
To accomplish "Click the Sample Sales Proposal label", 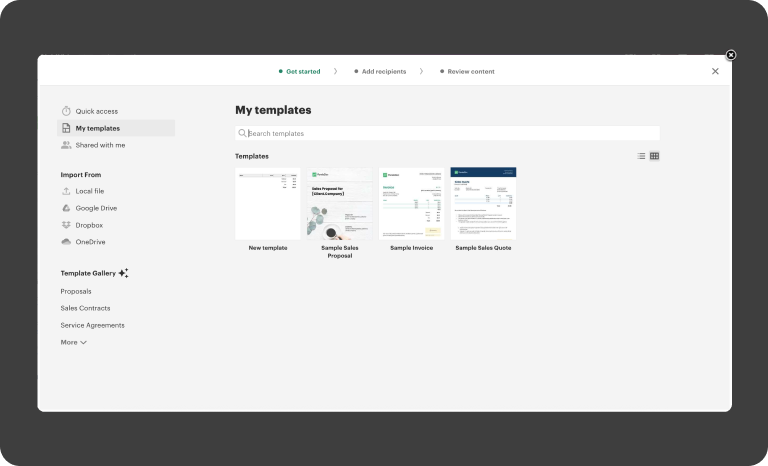I will [x=340, y=252].
